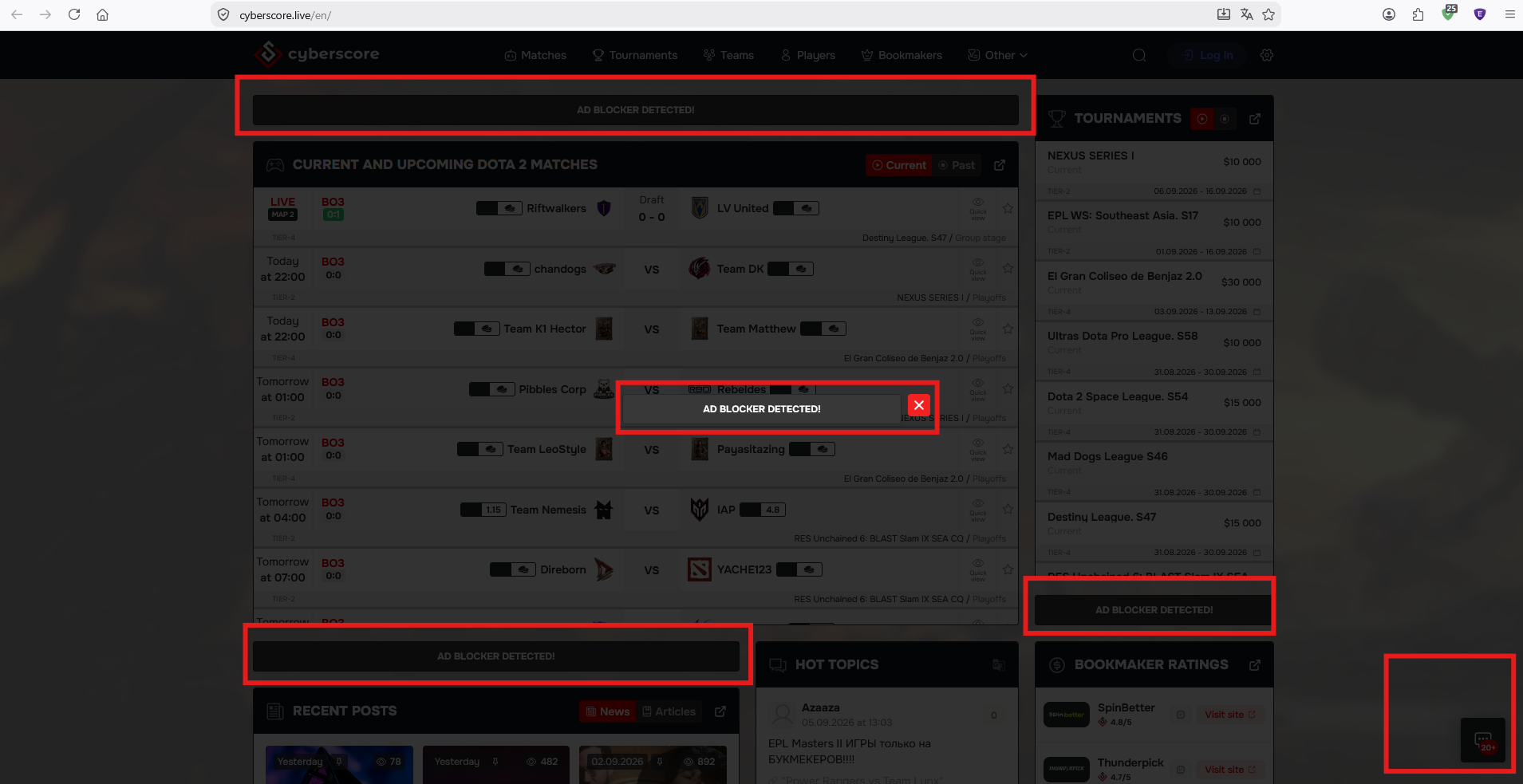The width and height of the screenshot is (1523, 784).
Task: Click the LV United team logo
Action: (700, 208)
